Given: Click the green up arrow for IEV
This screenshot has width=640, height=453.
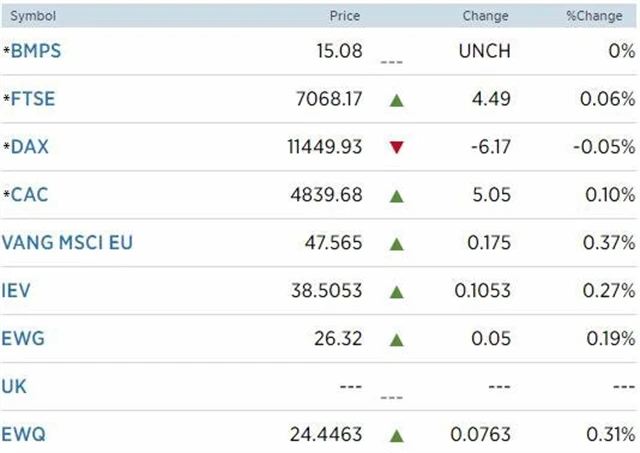Looking at the screenshot, I should click(397, 291).
